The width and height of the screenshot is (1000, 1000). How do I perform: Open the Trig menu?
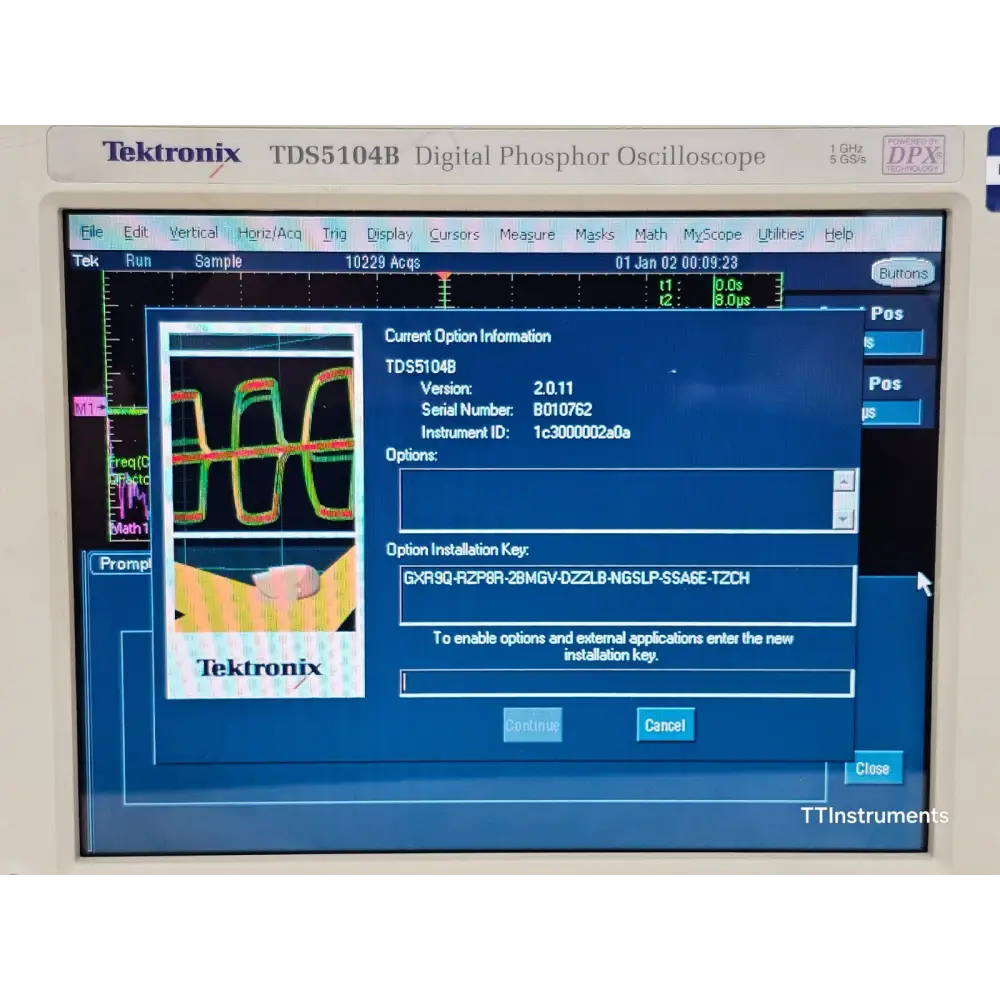334,234
